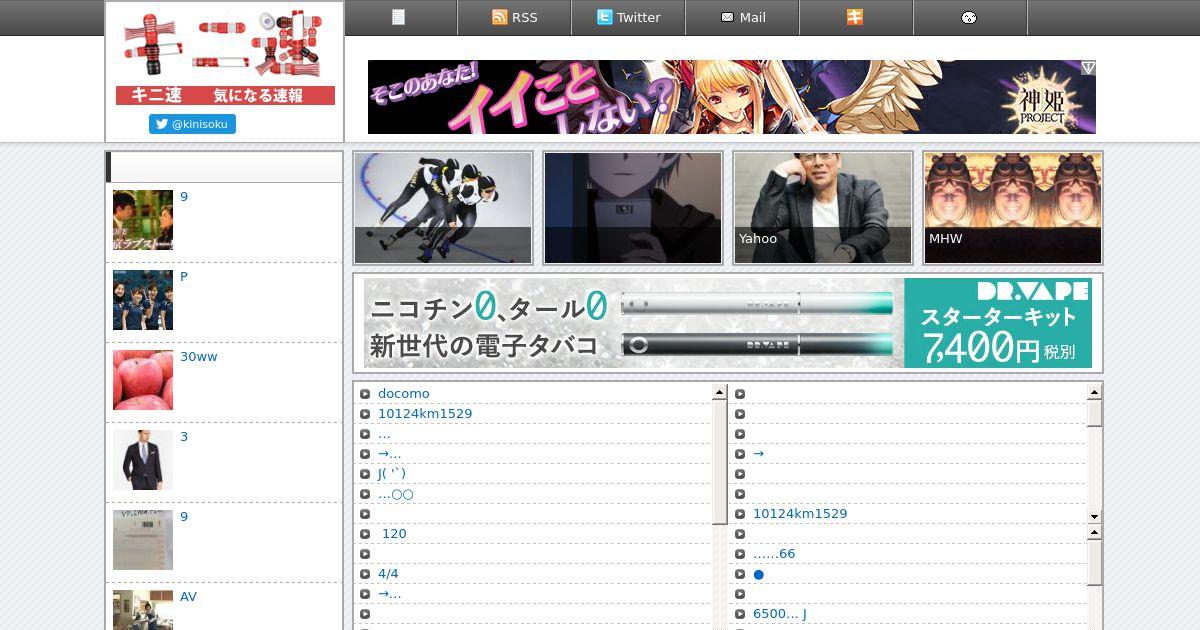Open the 4/4 headline link

click(x=388, y=573)
